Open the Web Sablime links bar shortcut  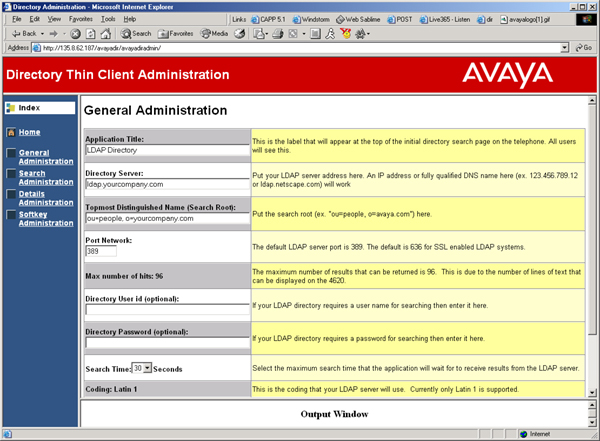point(358,20)
